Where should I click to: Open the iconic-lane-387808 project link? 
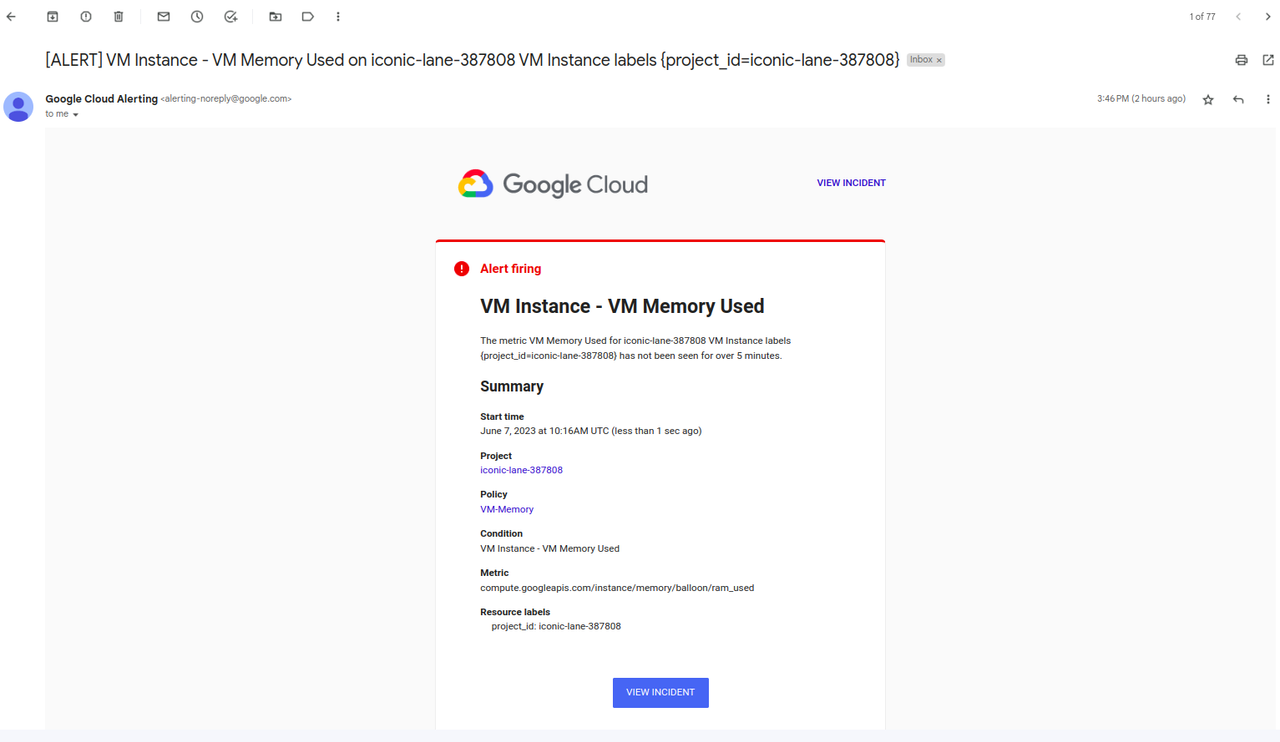click(521, 470)
